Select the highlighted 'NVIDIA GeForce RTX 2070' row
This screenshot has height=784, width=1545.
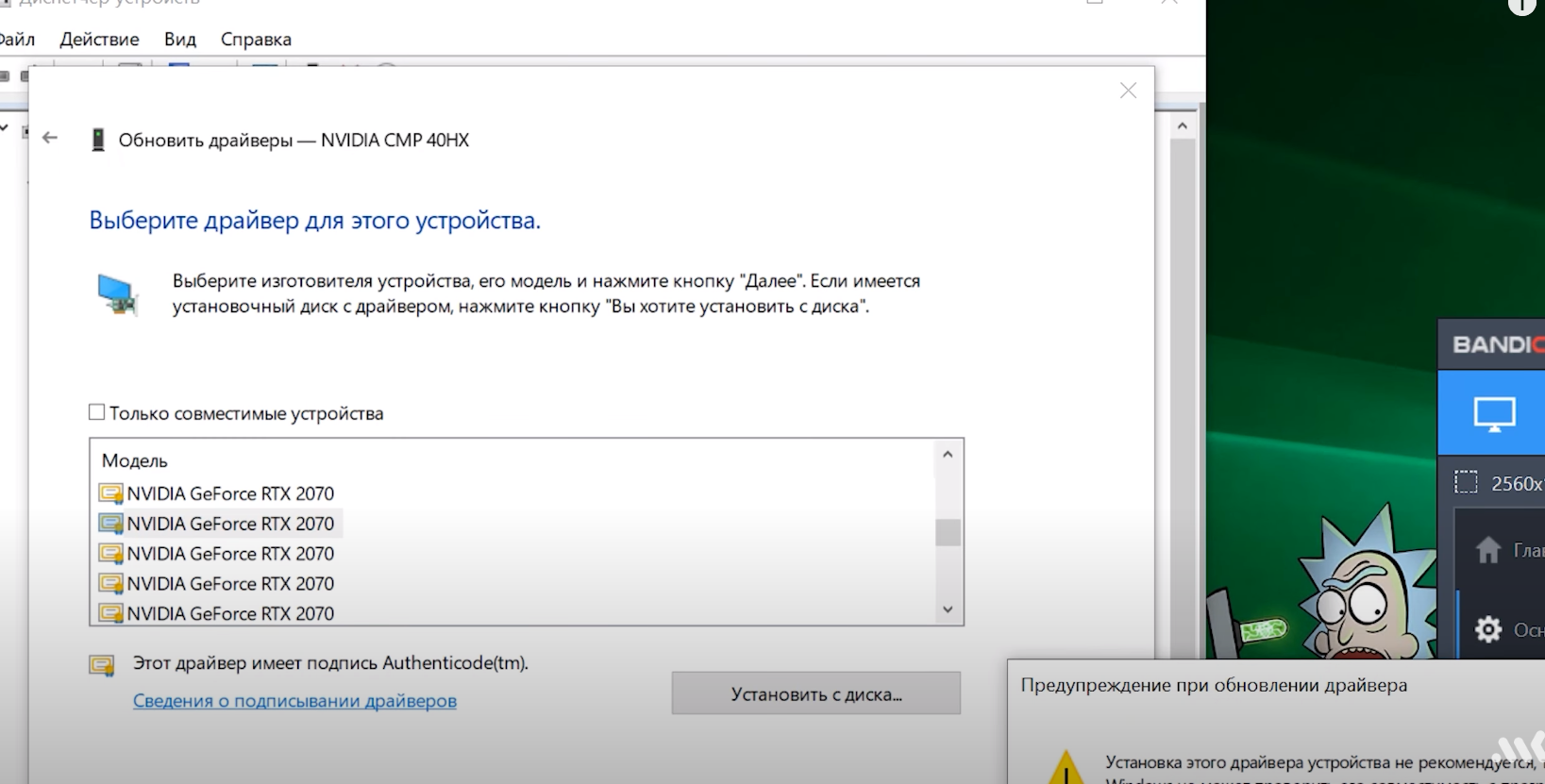click(219, 524)
